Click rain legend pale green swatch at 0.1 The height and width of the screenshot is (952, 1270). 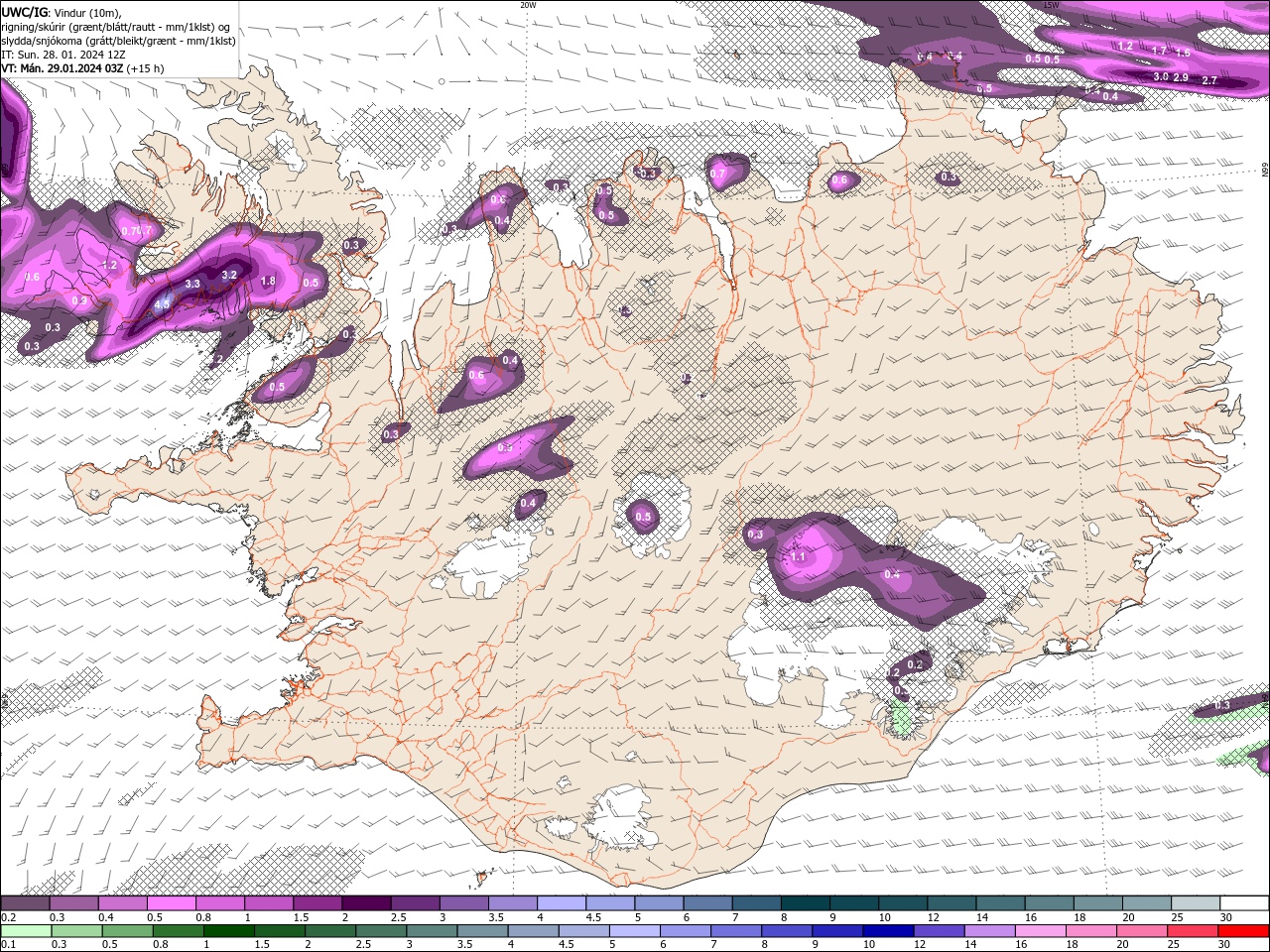point(26,931)
